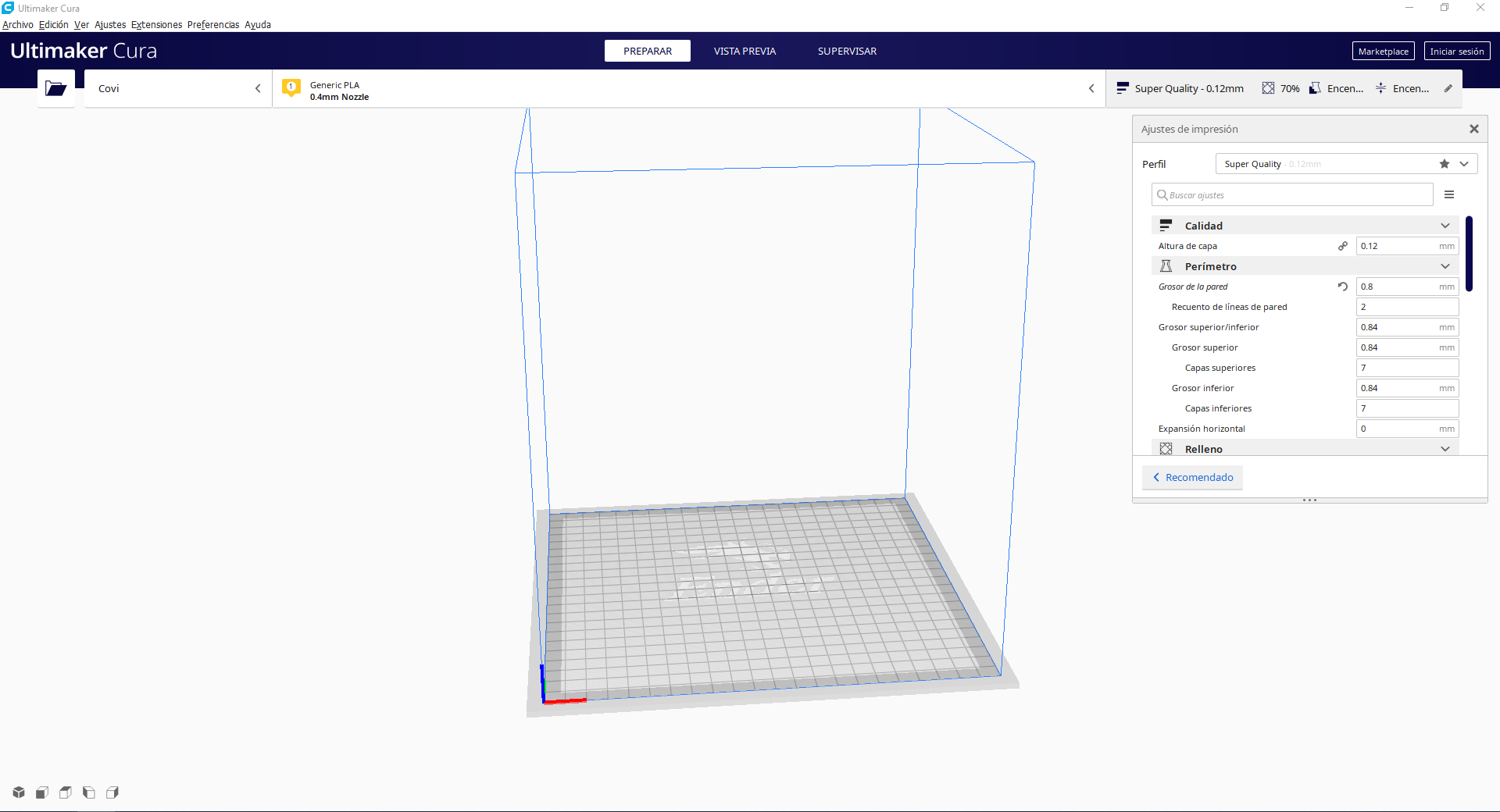This screenshot has height=812, width=1500.
Task: Click the Covi printer name
Action: pos(109,88)
